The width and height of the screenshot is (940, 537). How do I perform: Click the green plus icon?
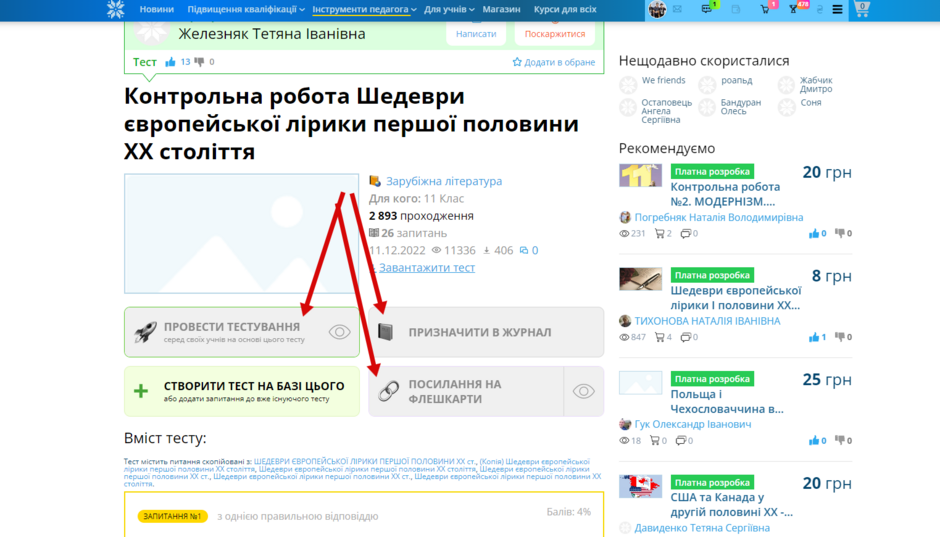(x=141, y=391)
